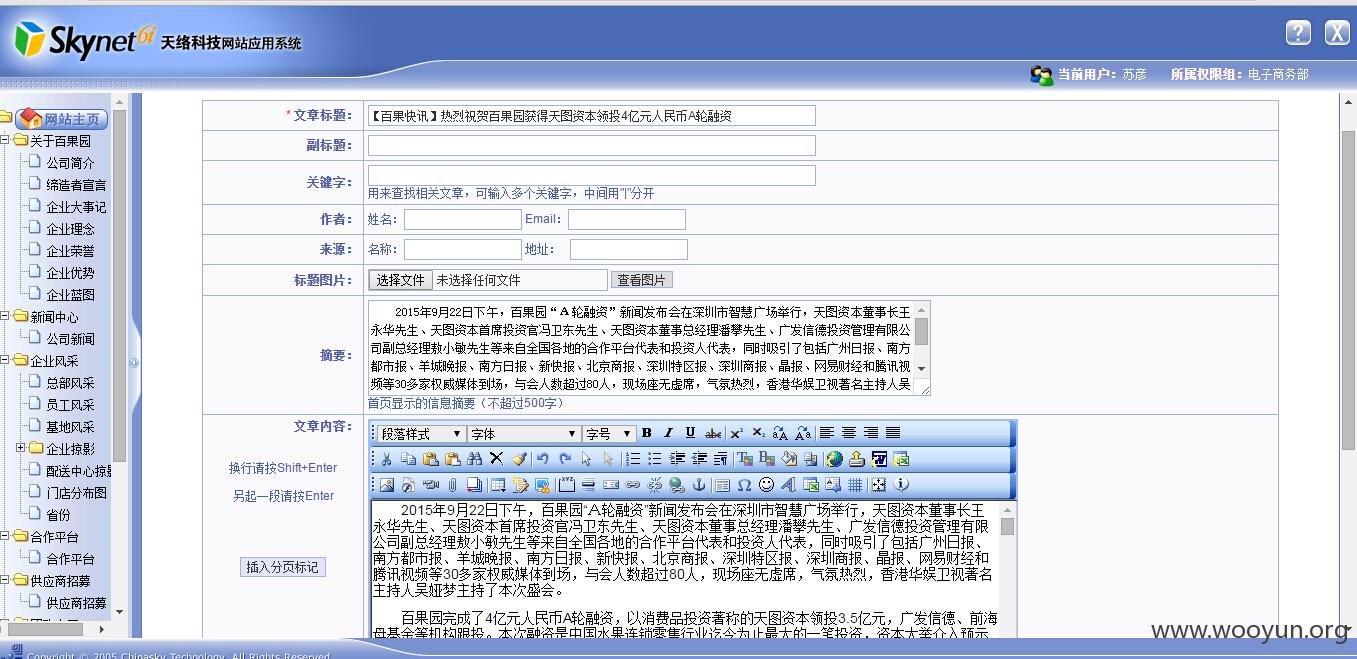Click the 文章标题 title field

click(591, 116)
